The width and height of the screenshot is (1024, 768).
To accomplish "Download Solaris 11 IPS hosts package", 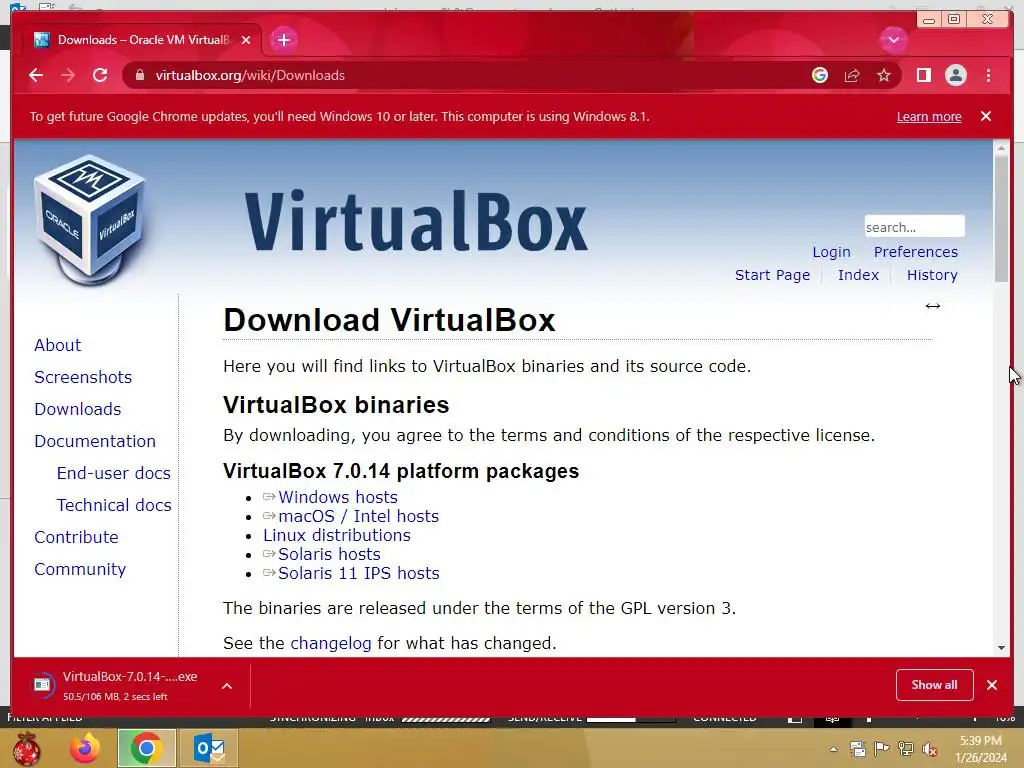I will (359, 573).
